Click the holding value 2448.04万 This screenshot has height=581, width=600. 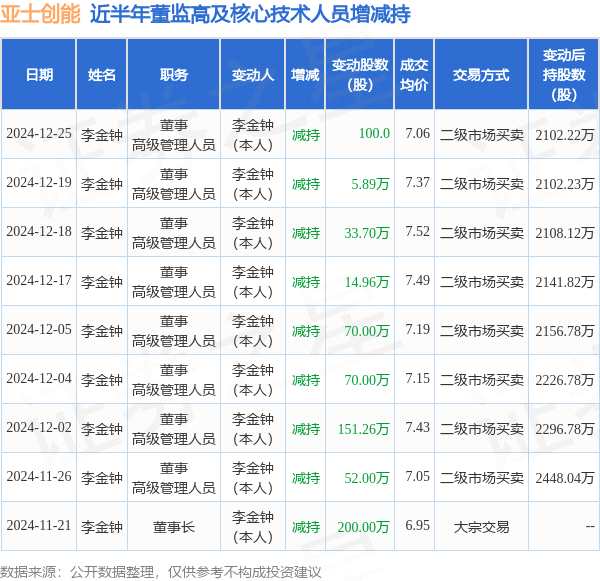[x=564, y=478]
